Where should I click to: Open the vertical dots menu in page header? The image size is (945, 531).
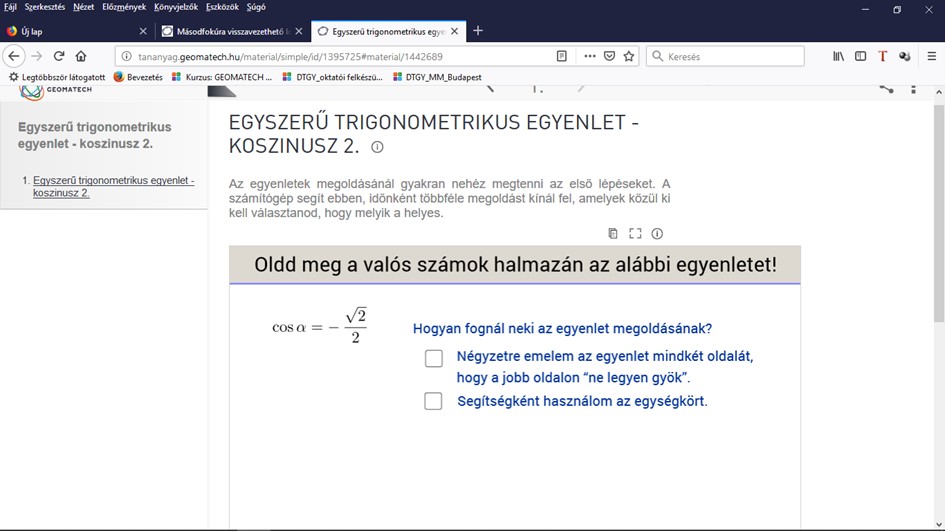pyautogui.click(x=913, y=89)
